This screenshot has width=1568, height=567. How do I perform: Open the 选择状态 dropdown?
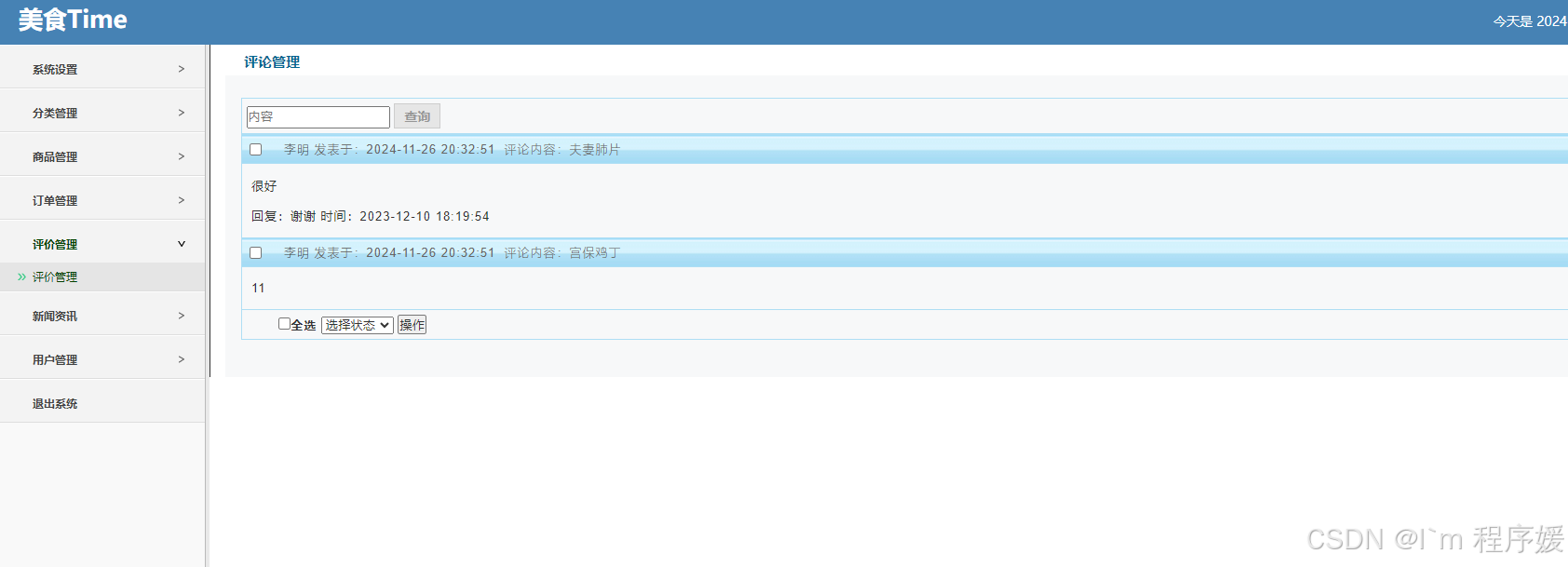click(x=358, y=325)
